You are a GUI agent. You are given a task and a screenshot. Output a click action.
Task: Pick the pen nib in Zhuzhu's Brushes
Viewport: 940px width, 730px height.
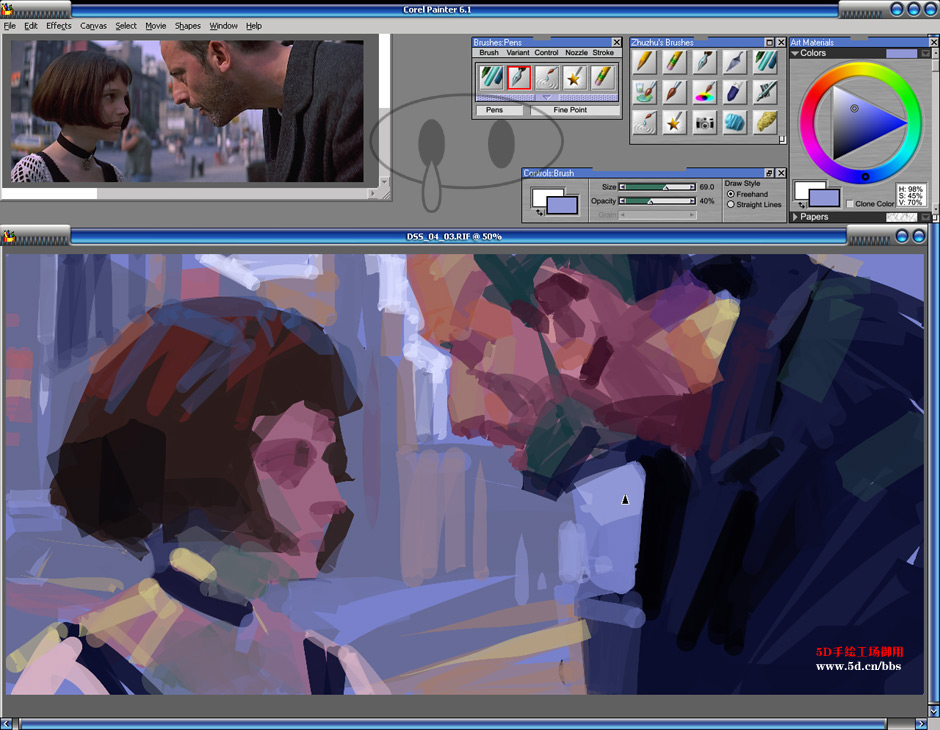pos(705,62)
